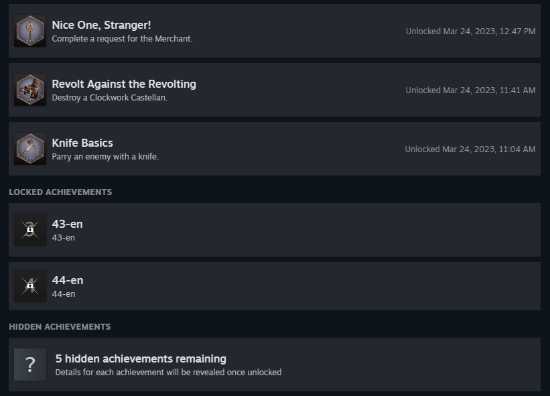Click the Locked Achievements section heading
Screen dimensions: 550x396
click(x=60, y=192)
